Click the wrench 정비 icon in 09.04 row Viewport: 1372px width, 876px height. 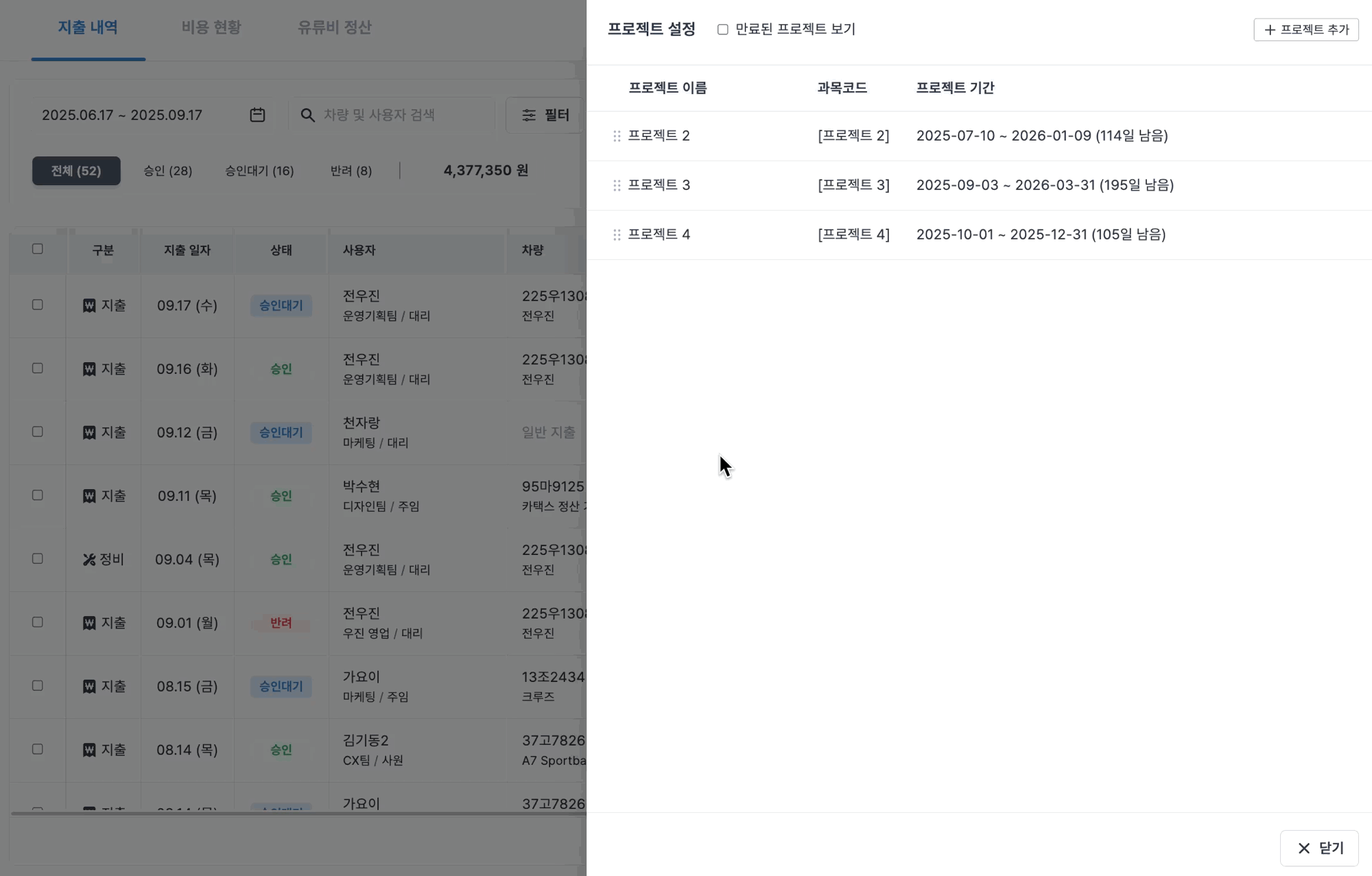pos(89,560)
